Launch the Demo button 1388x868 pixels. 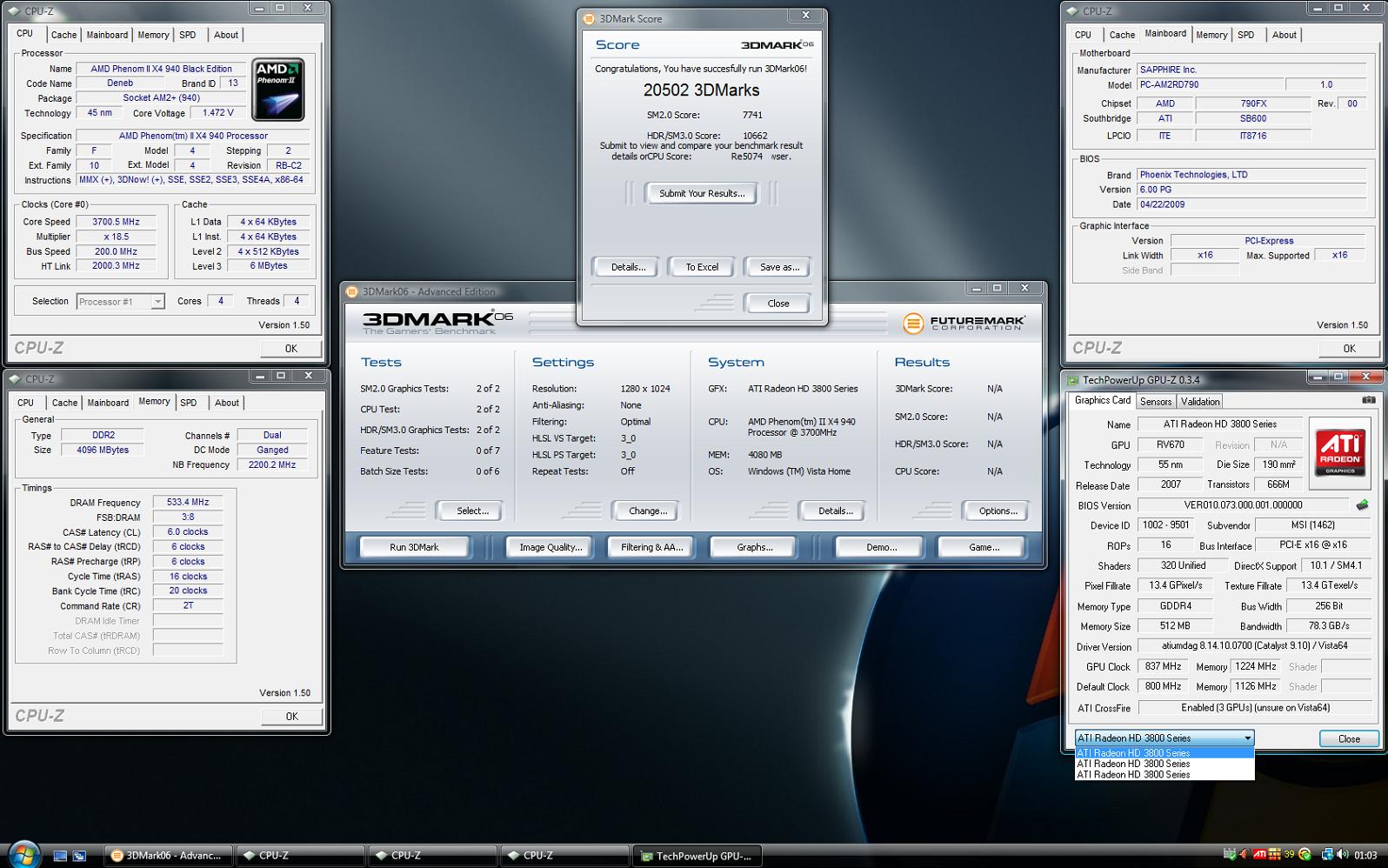(881, 547)
